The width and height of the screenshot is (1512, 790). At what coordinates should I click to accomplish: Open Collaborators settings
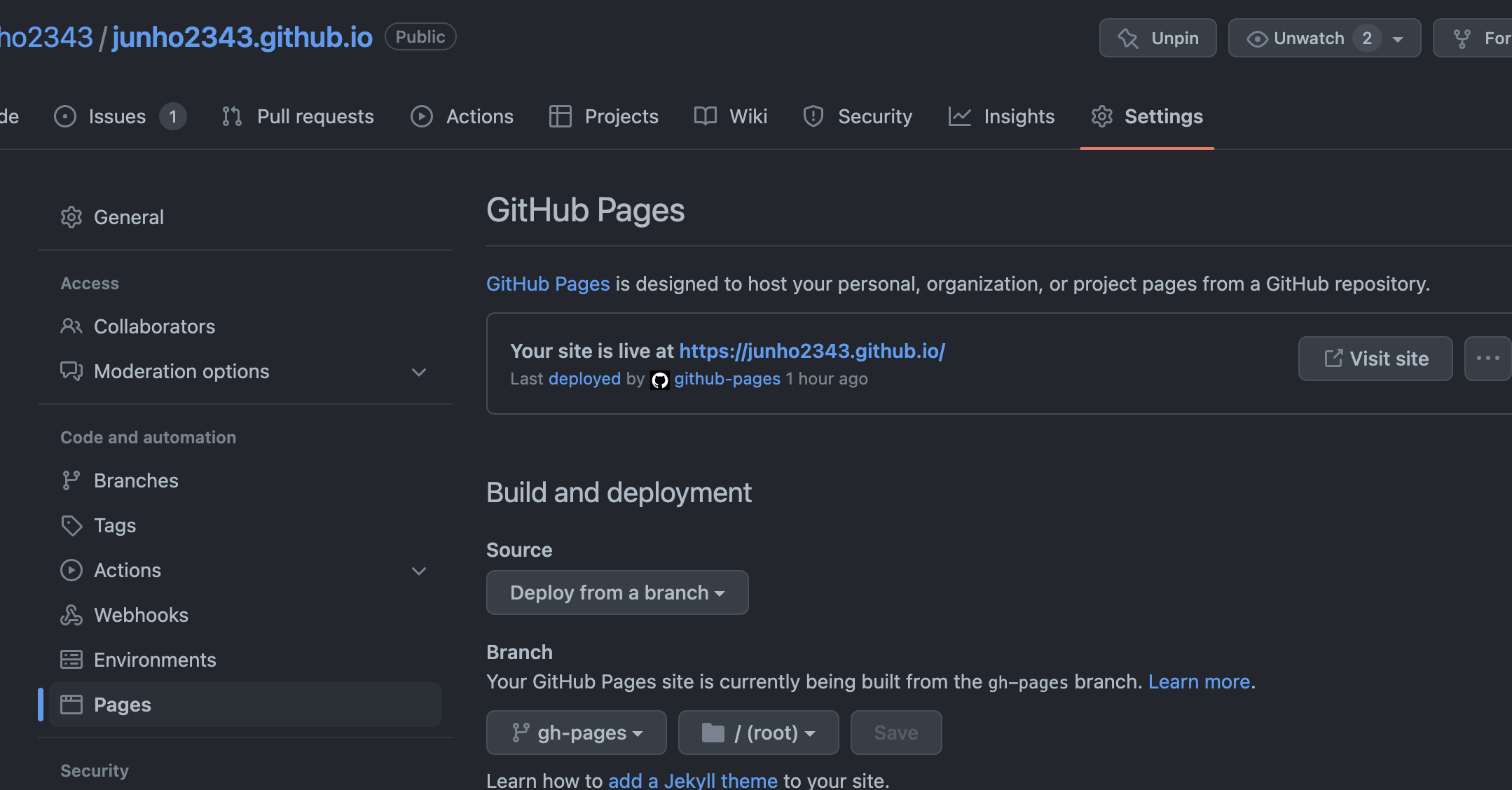pyautogui.click(x=245, y=326)
